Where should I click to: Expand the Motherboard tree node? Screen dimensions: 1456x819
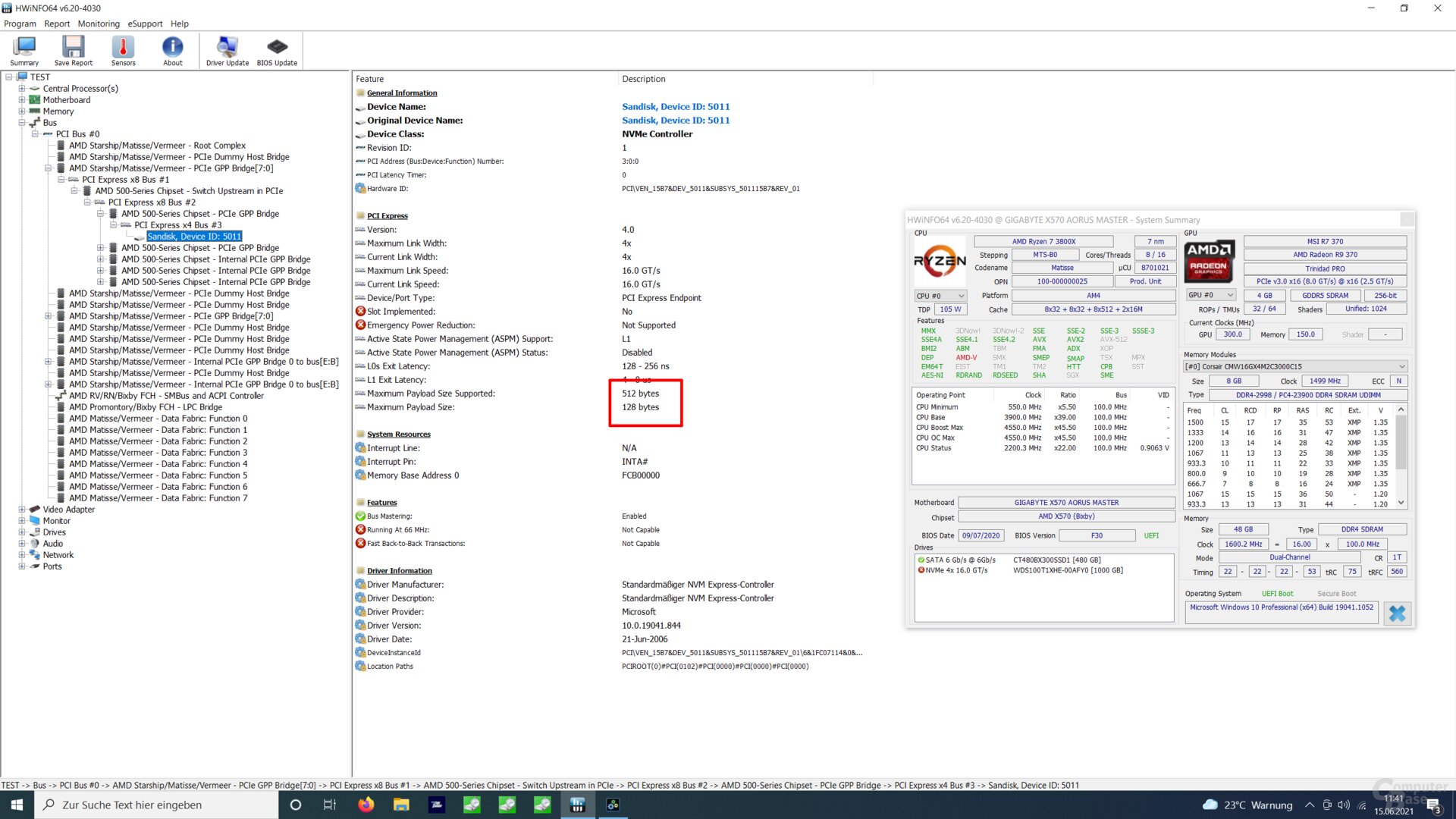click(x=22, y=100)
